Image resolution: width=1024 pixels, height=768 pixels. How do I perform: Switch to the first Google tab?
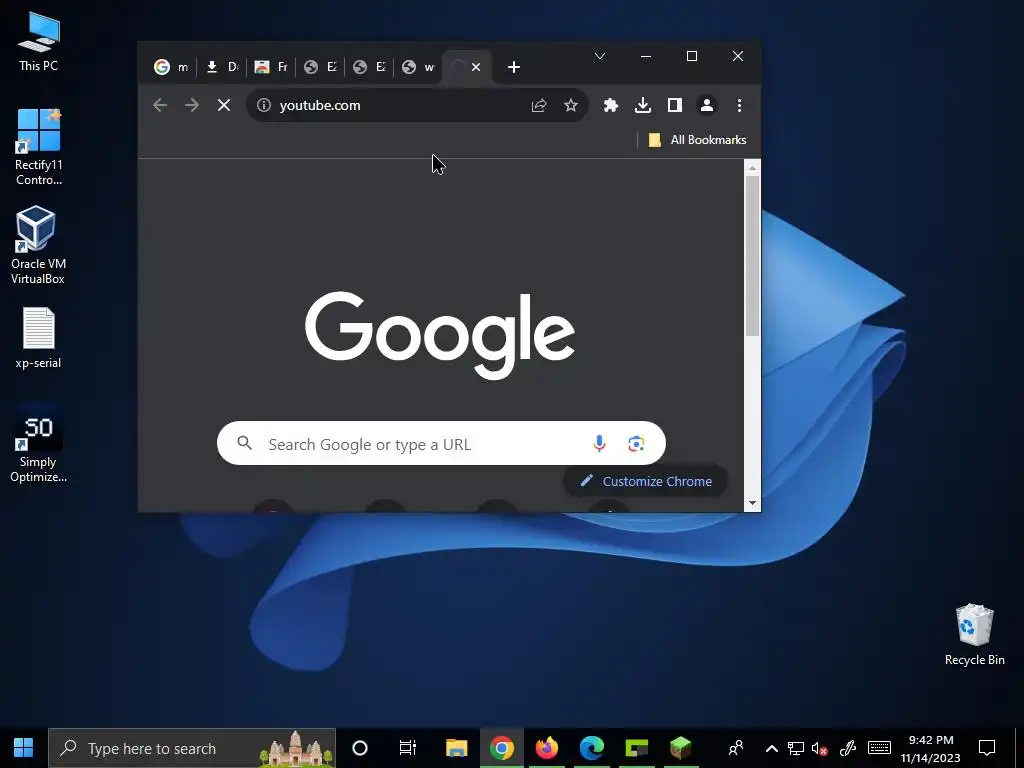pos(171,67)
